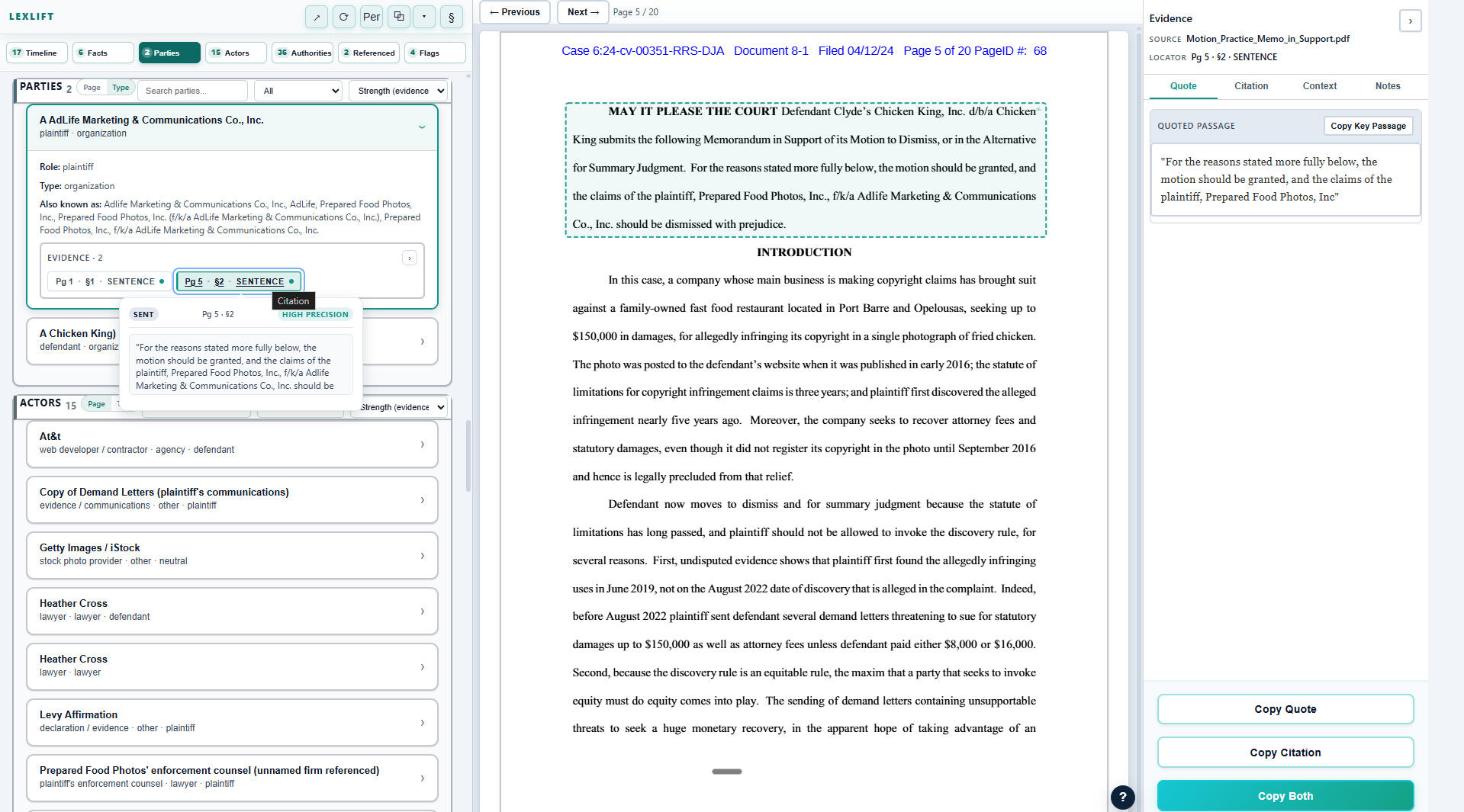Image resolution: width=1464 pixels, height=812 pixels.
Task: Collapse the AdLife Marketing party card
Action: pyautogui.click(x=421, y=127)
